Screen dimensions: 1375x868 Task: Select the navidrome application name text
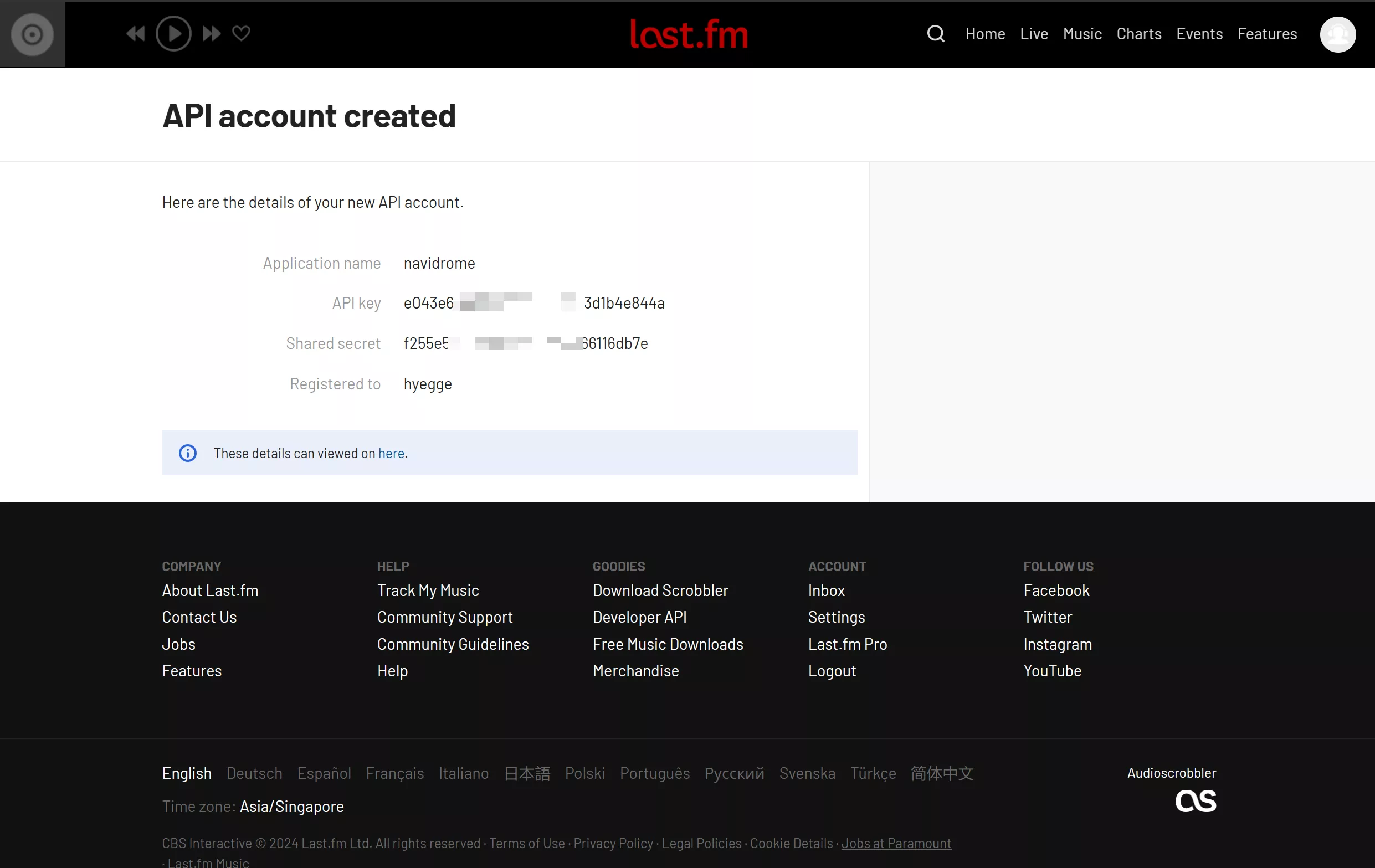click(439, 263)
